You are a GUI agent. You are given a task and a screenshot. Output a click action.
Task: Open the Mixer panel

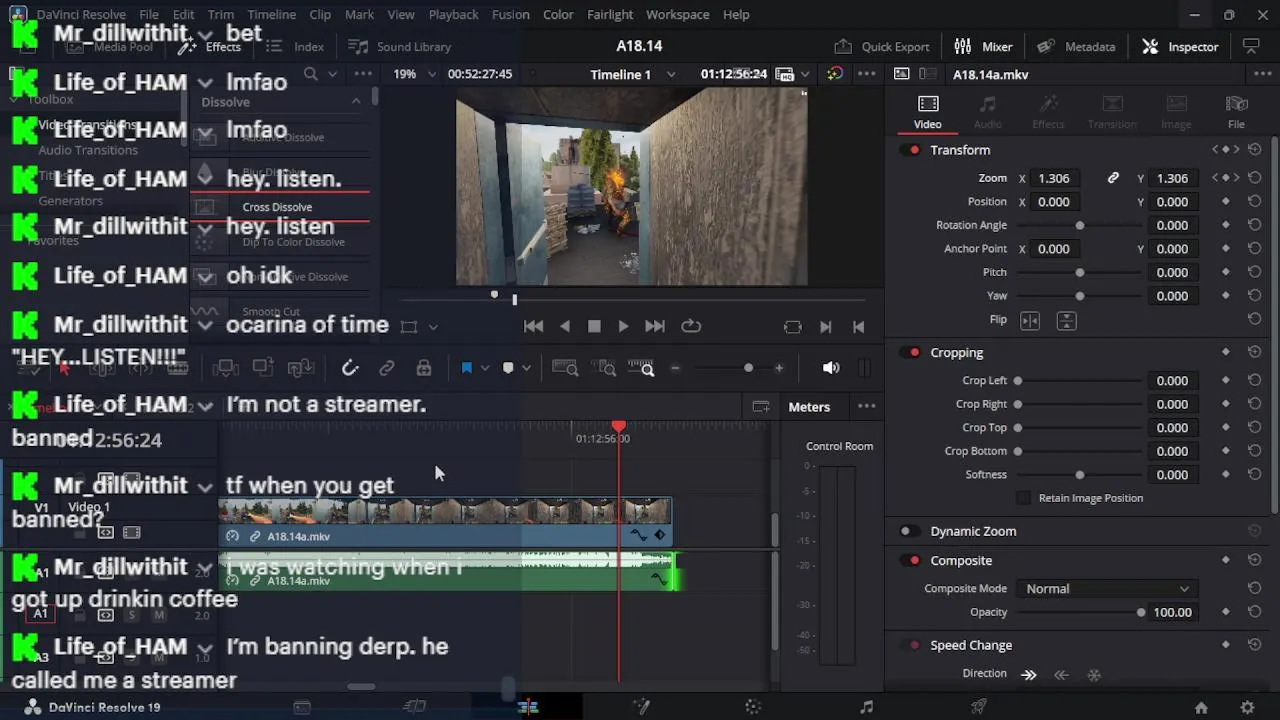pos(983,46)
